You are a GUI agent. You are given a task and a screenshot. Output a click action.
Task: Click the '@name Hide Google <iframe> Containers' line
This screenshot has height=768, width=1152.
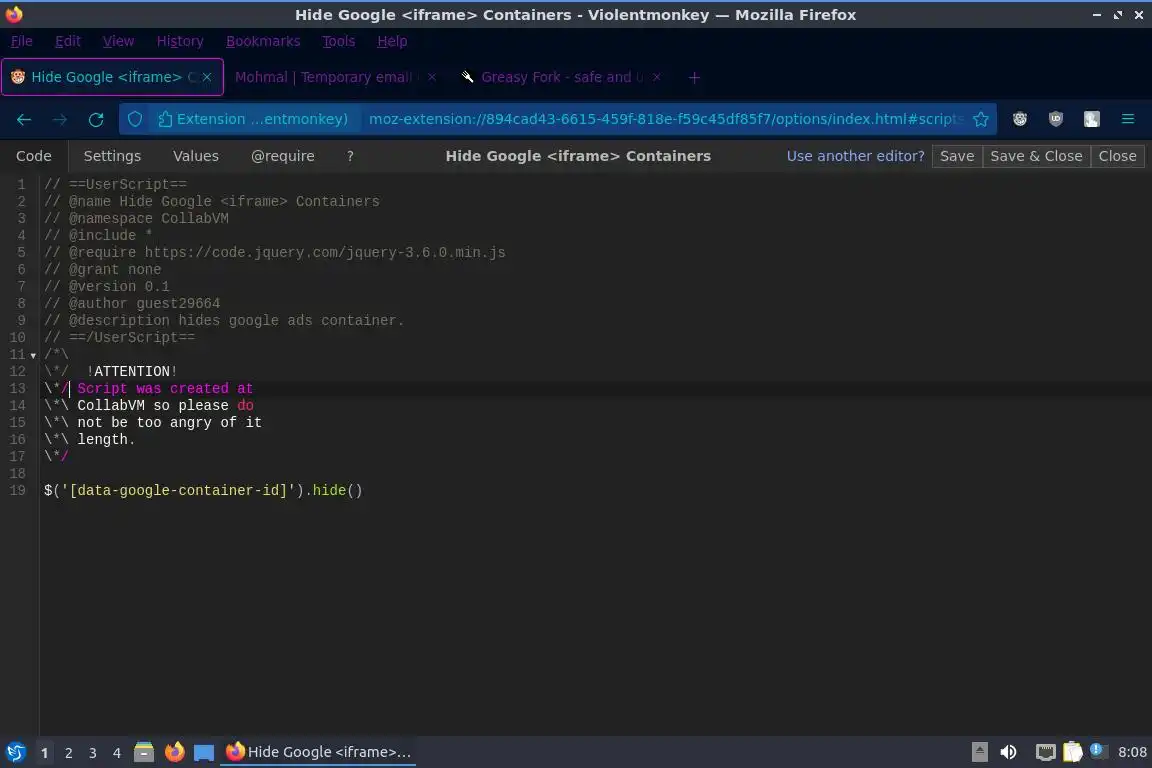211,201
